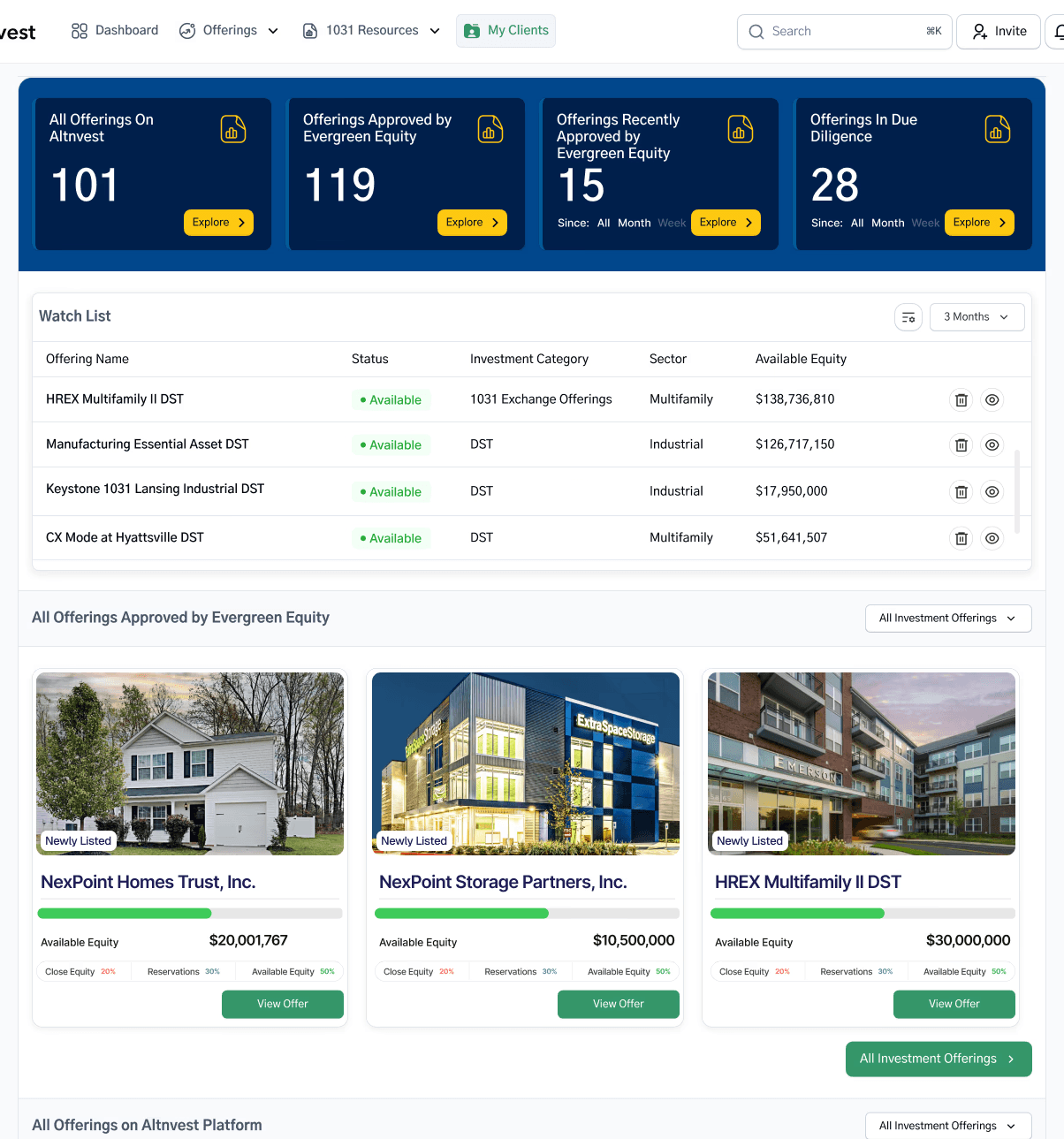
Task: View Offer for HREX Multifamily II DST
Action: pyautogui.click(x=954, y=1004)
